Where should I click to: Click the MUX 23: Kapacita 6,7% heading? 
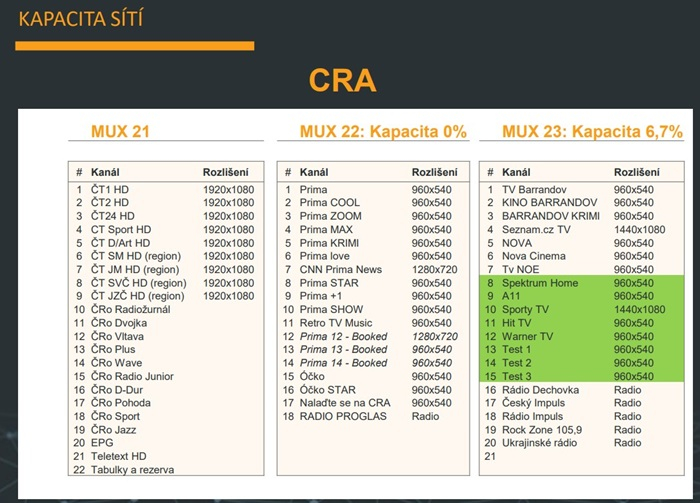coord(592,132)
